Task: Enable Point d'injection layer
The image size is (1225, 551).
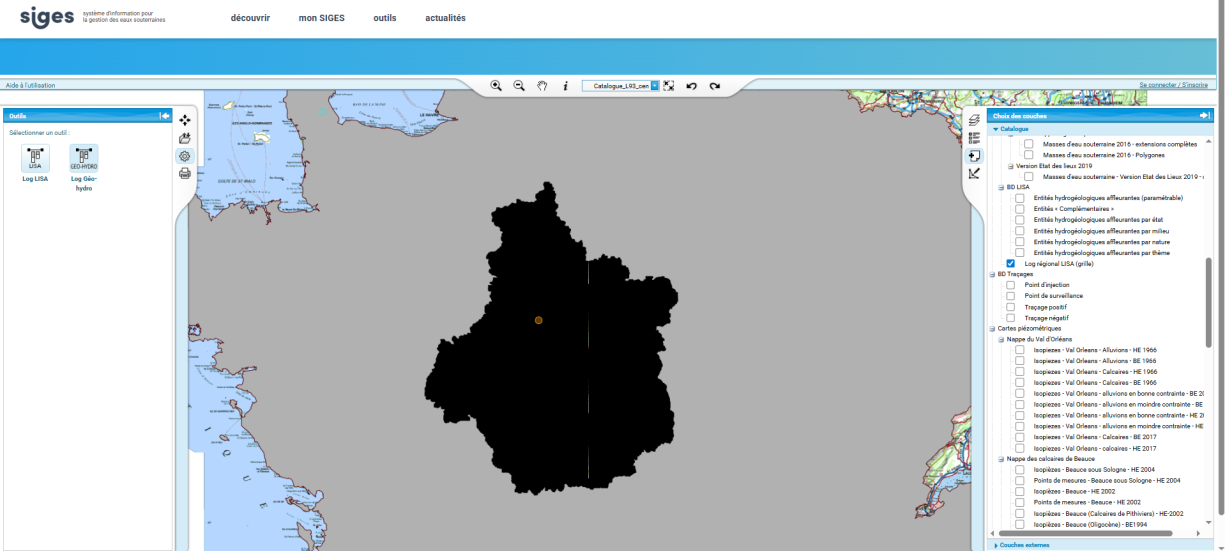Action: (1011, 285)
